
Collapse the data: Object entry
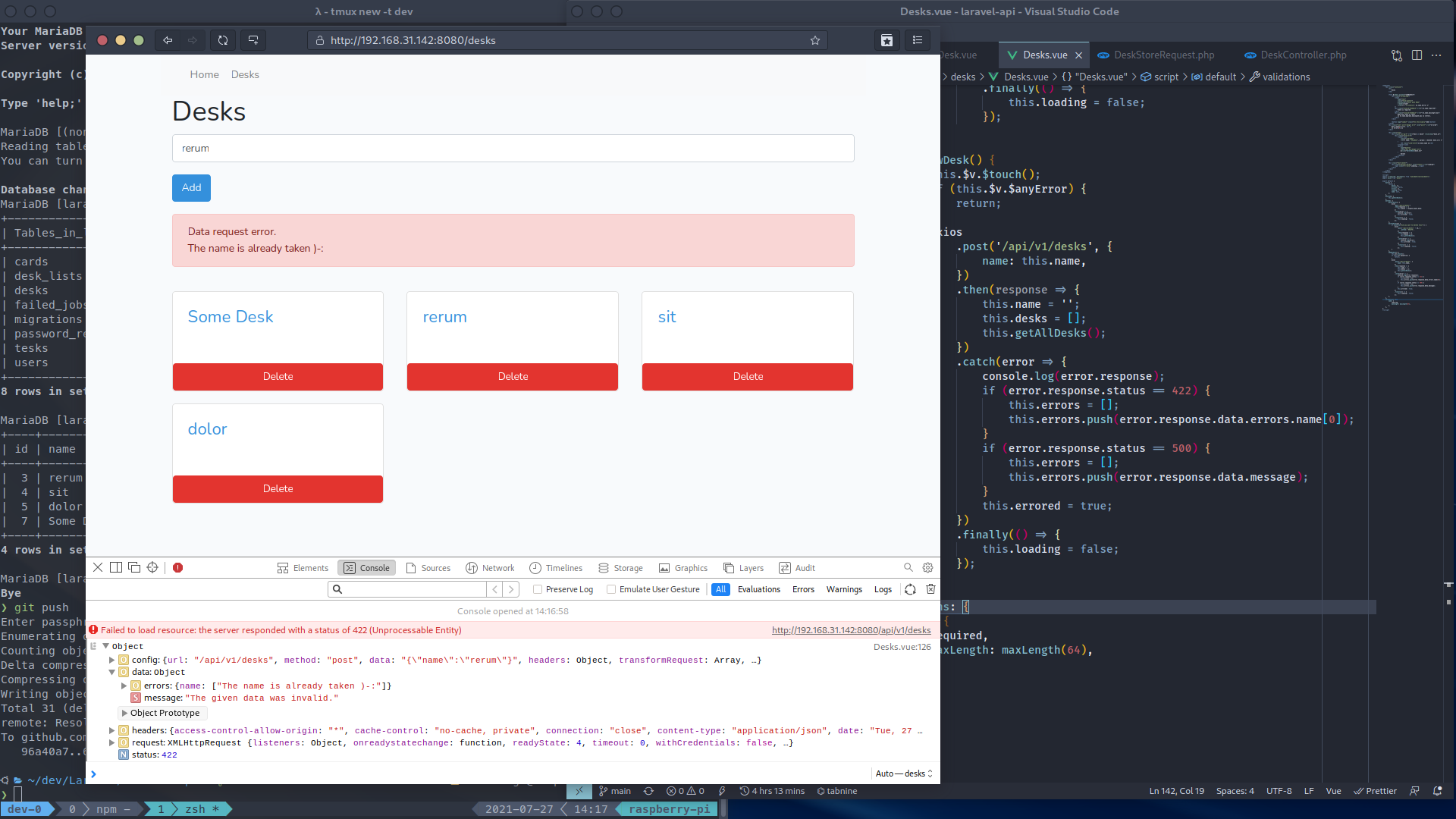112,672
